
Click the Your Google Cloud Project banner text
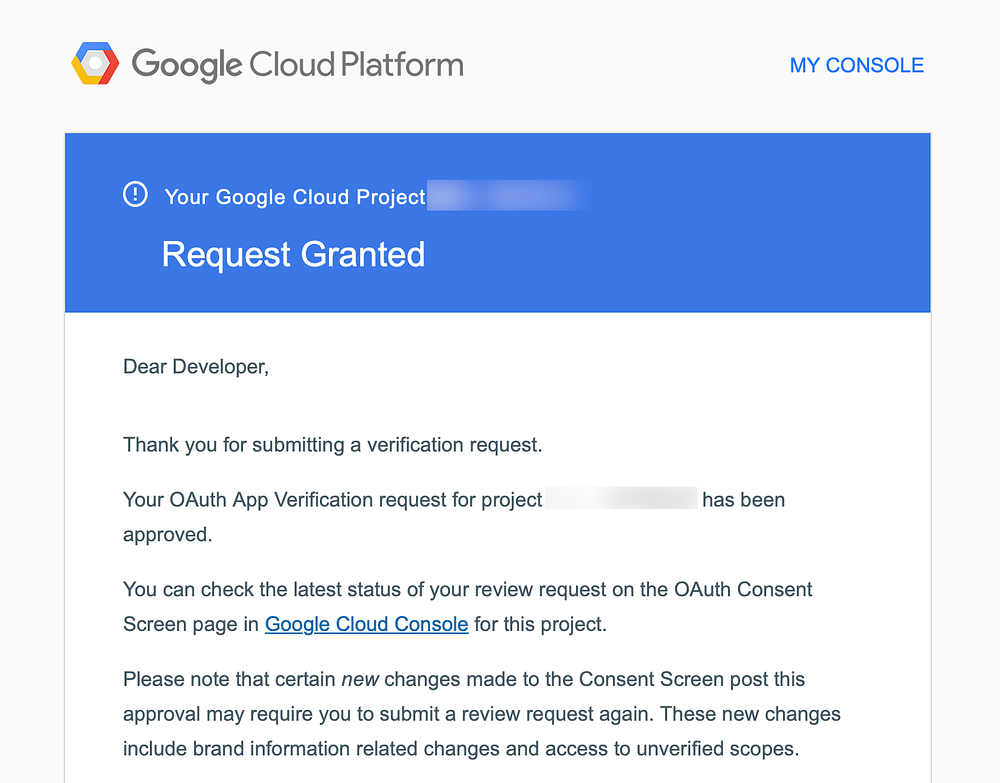(294, 197)
